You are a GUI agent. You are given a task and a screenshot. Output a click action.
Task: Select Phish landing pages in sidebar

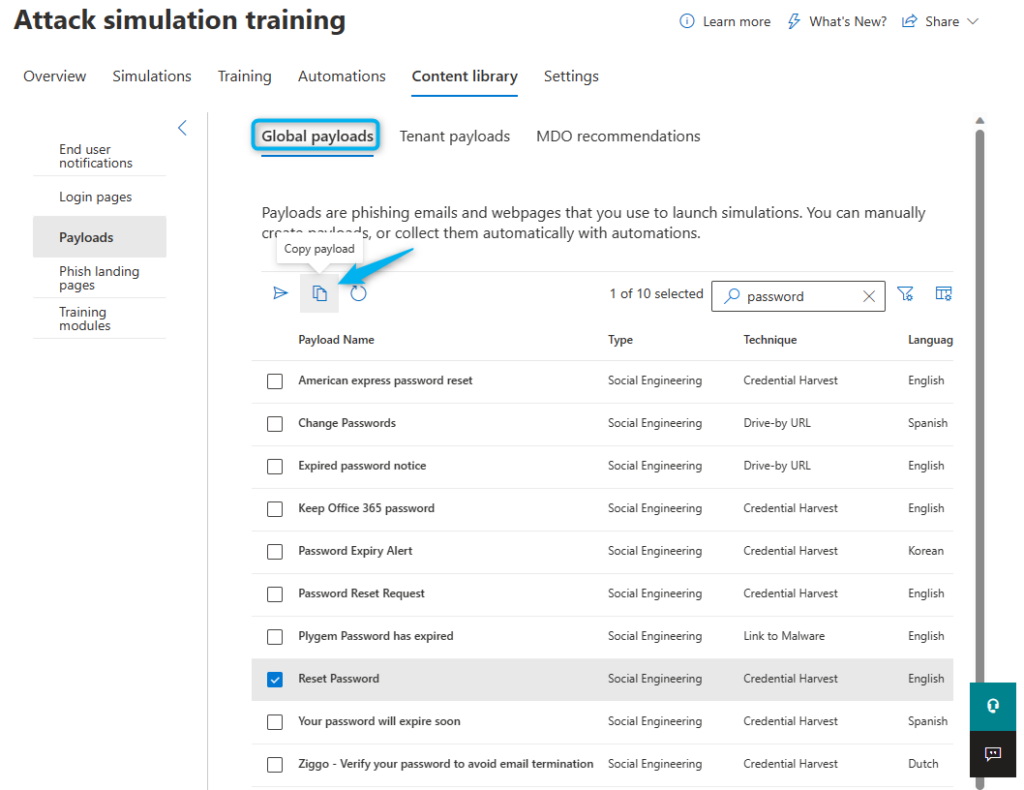[99, 278]
